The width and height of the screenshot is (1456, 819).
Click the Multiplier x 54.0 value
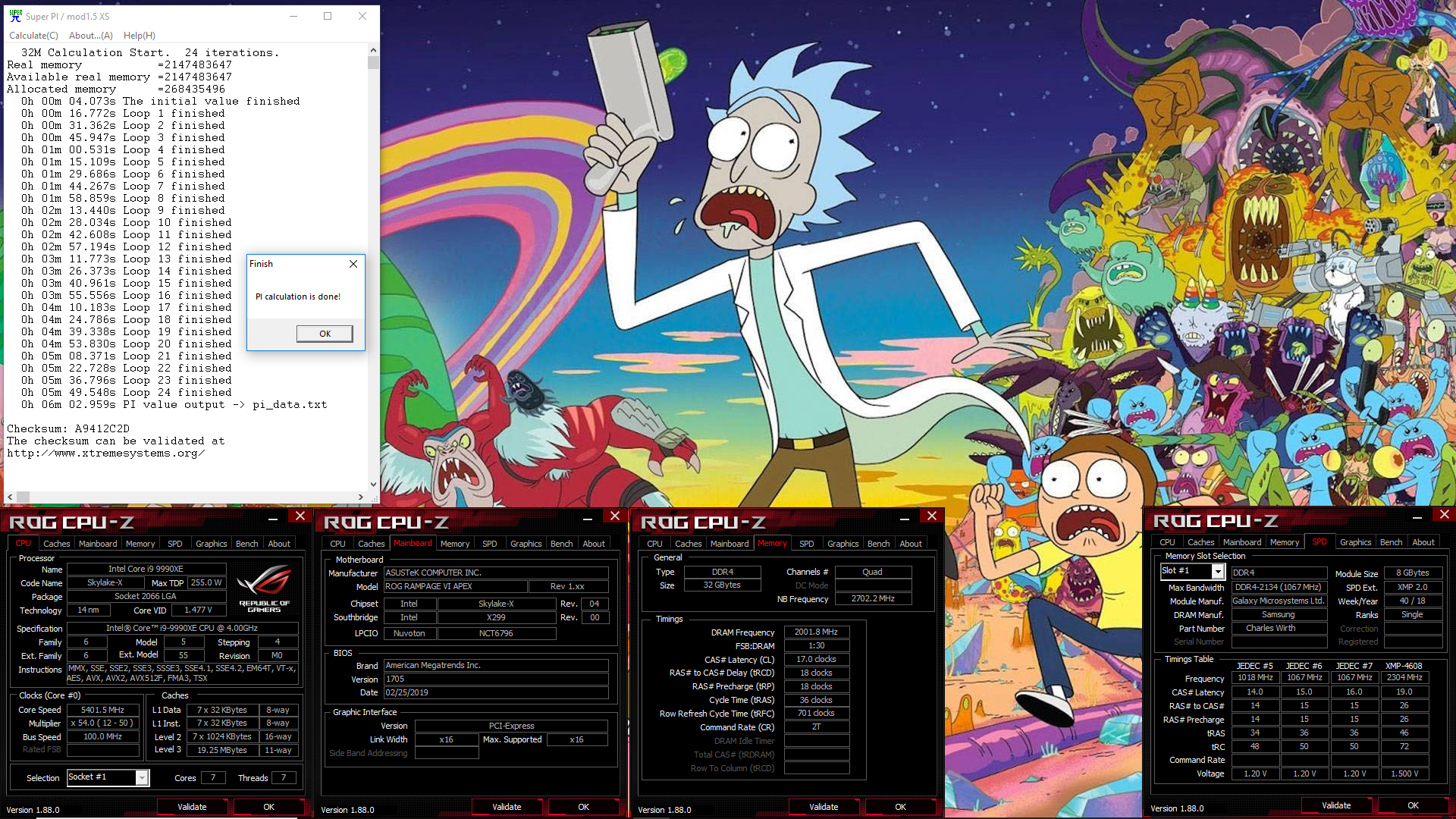(x=102, y=723)
